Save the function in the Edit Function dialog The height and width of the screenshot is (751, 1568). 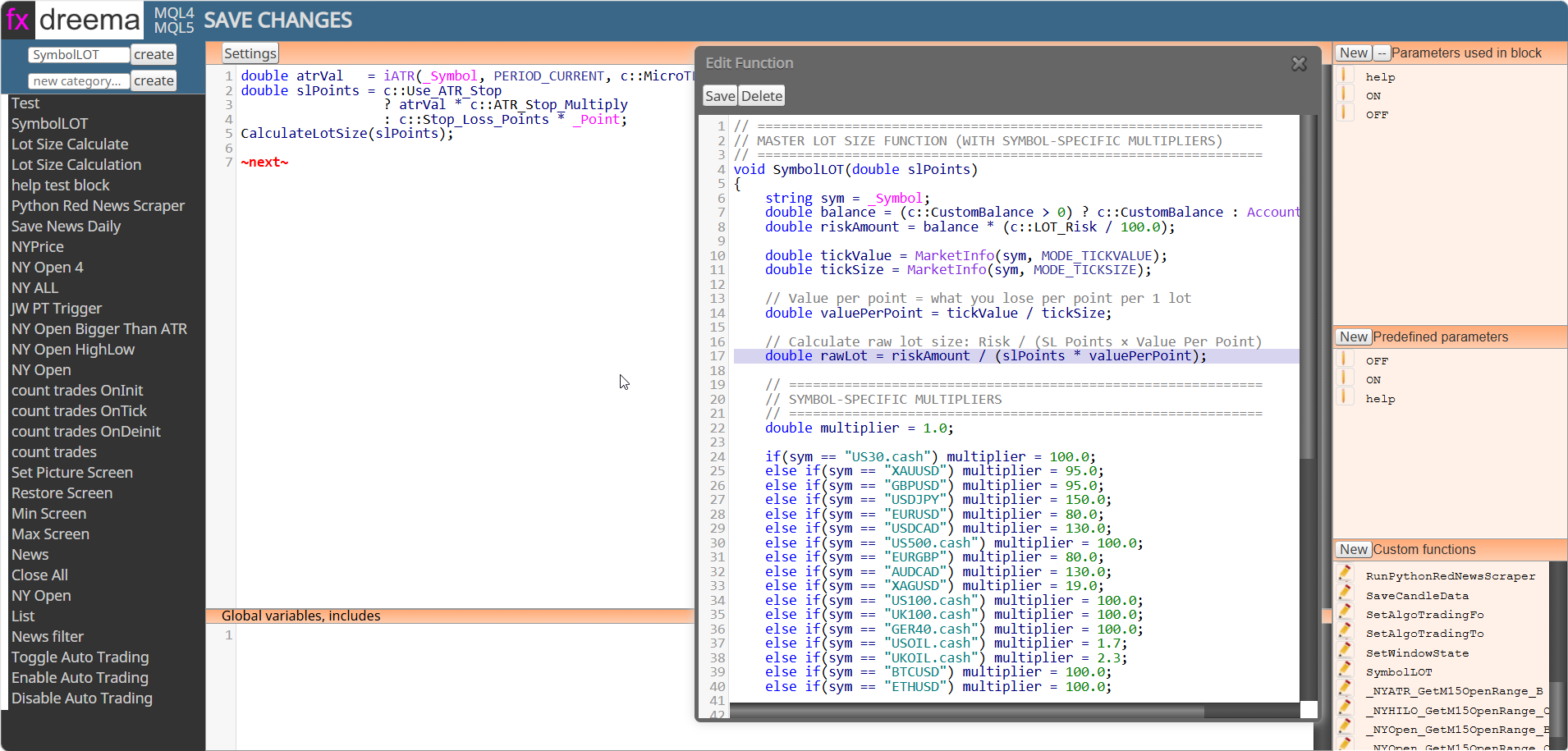coord(720,96)
